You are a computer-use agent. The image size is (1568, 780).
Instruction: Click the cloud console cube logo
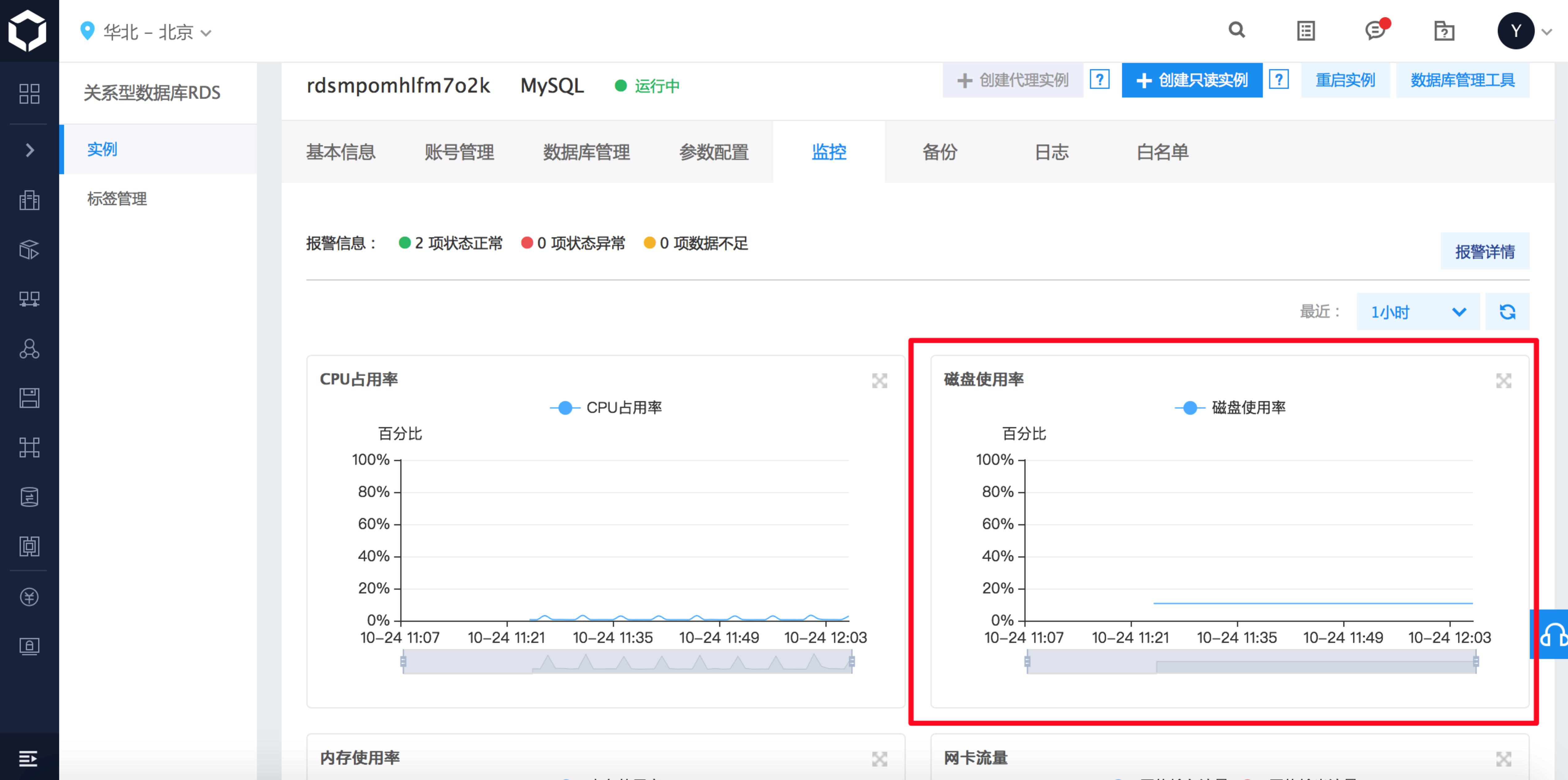pyautogui.click(x=28, y=31)
